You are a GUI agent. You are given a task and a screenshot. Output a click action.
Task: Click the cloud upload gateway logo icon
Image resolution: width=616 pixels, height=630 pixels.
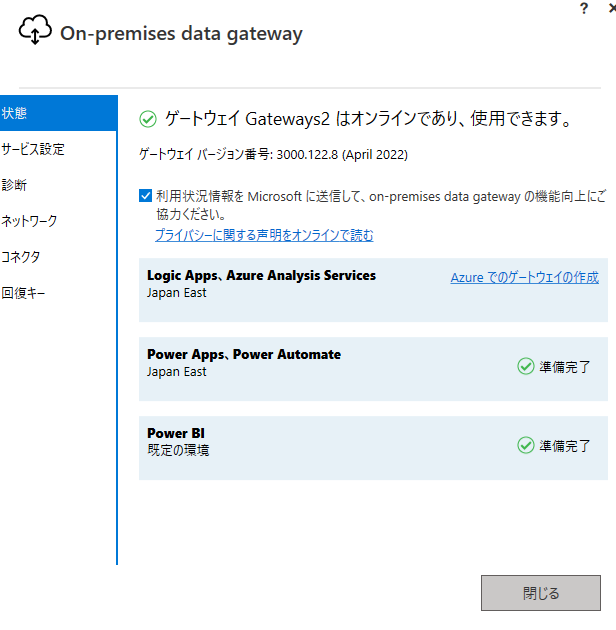pos(35,30)
